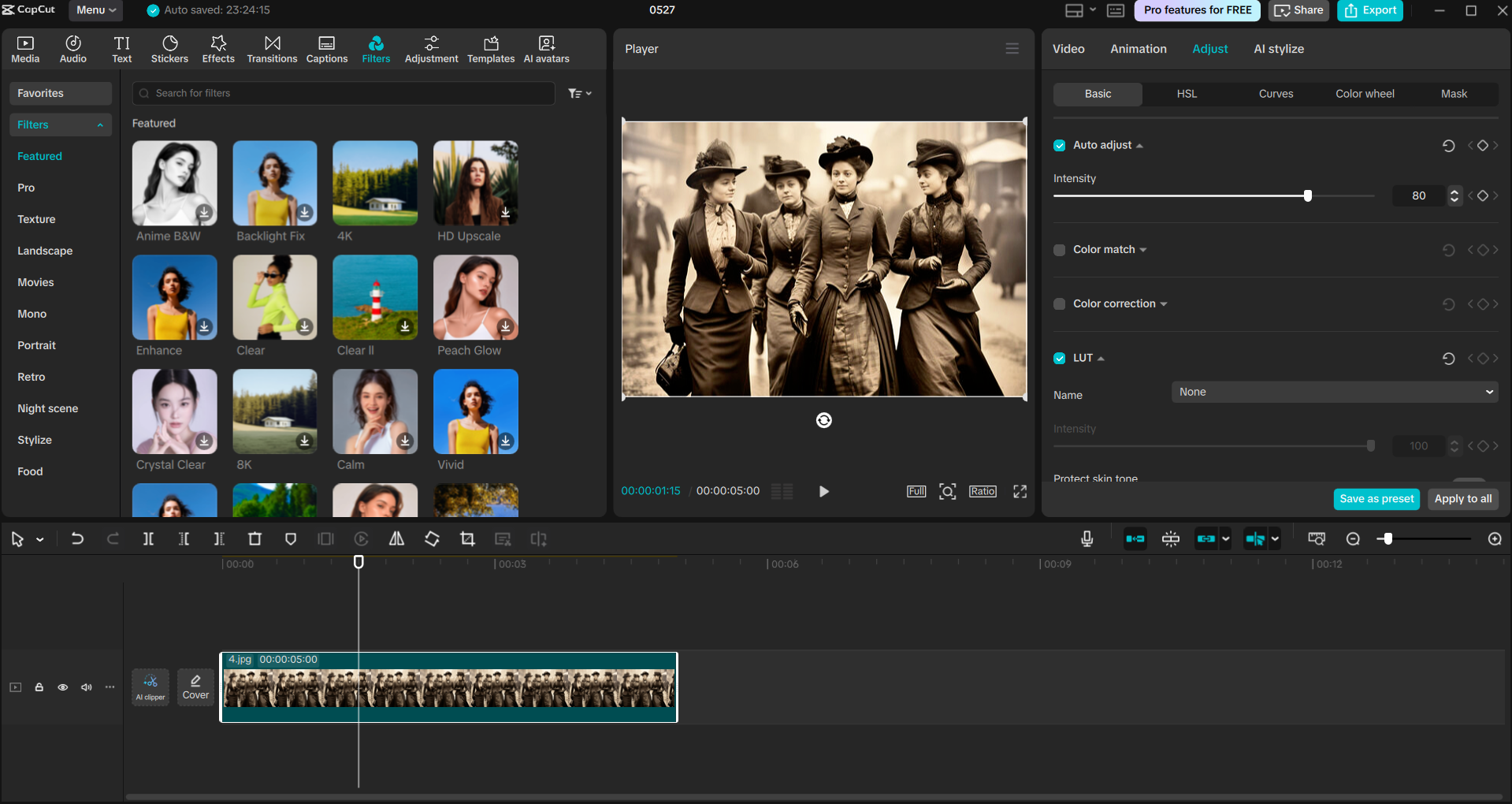Open the Stickers panel
The height and width of the screenshot is (804, 1512).
pos(169,48)
